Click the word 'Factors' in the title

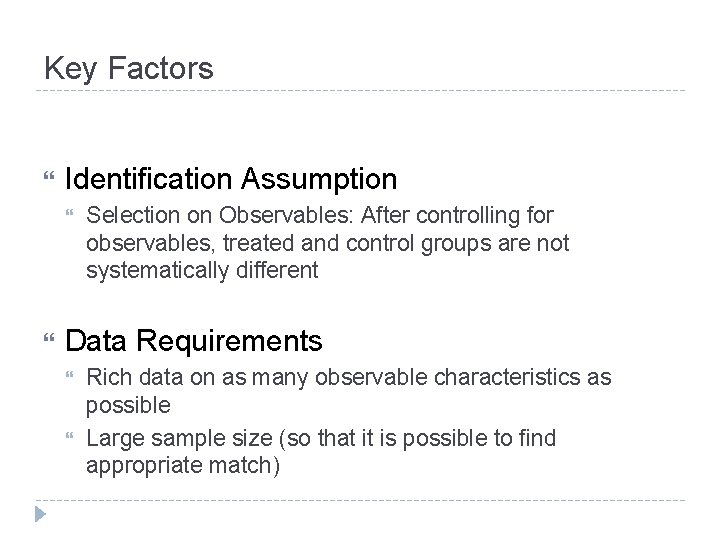(161, 68)
